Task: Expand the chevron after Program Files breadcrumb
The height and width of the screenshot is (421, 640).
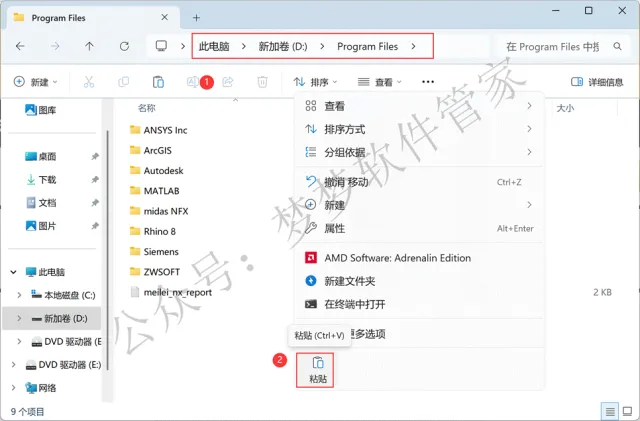Action: 413,47
